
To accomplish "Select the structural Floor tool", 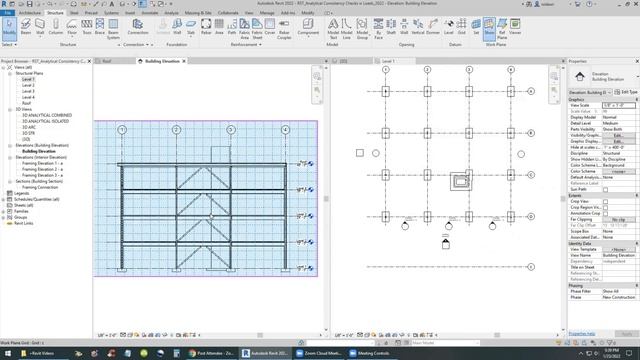I will coord(72,27).
